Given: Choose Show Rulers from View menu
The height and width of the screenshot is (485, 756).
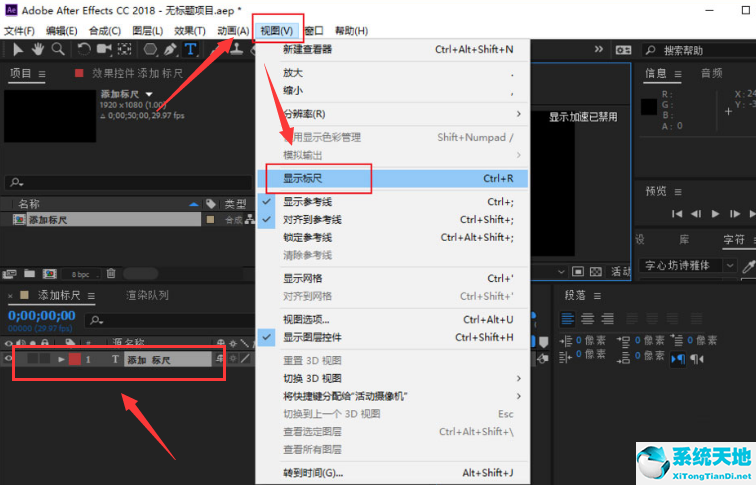Looking at the screenshot, I should point(392,179).
